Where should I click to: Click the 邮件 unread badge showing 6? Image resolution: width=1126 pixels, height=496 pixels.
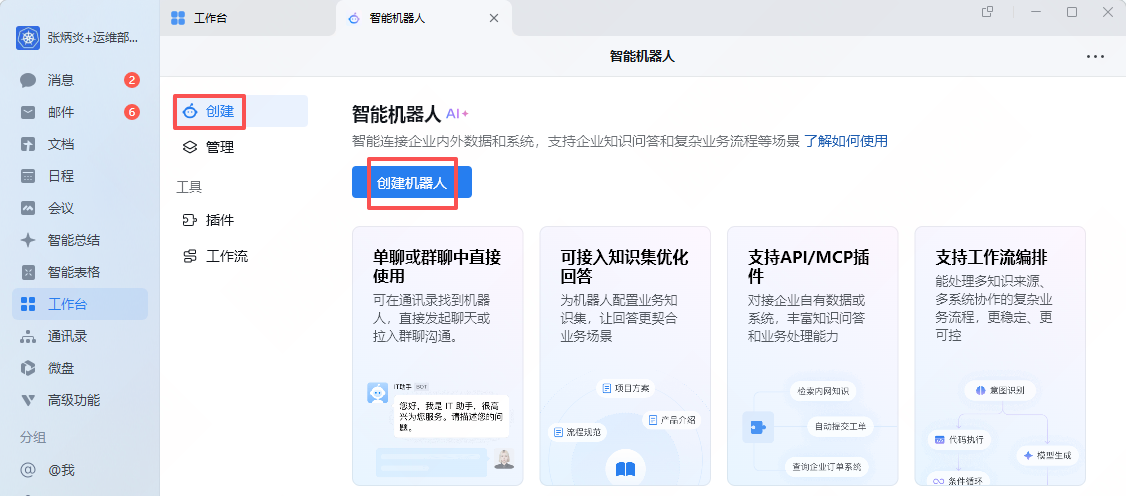pyautogui.click(x=131, y=112)
